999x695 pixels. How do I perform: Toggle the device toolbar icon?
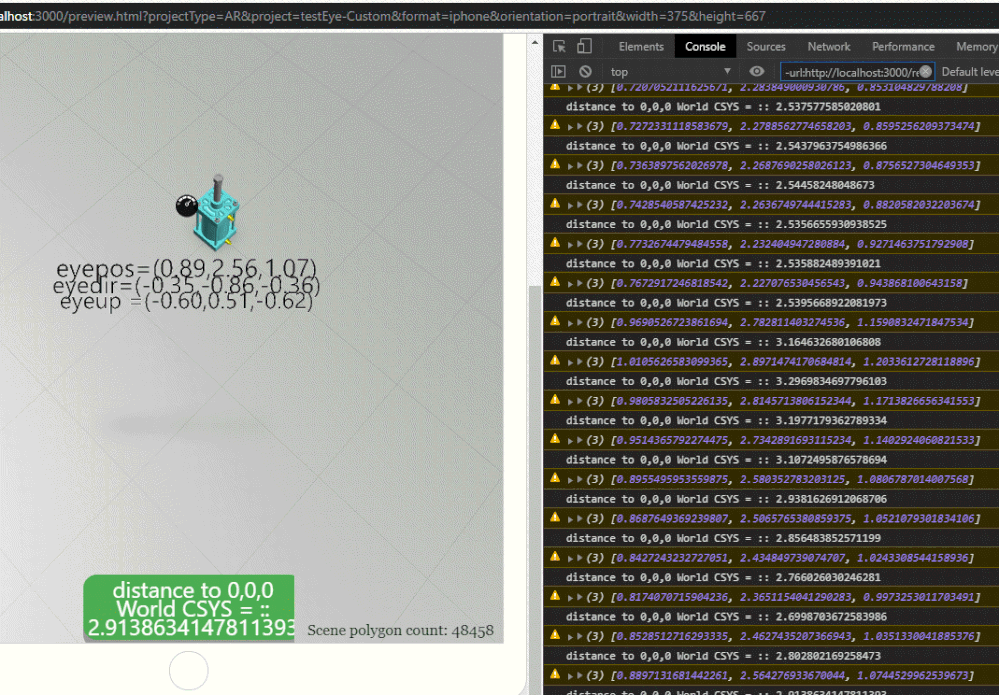(584, 47)
